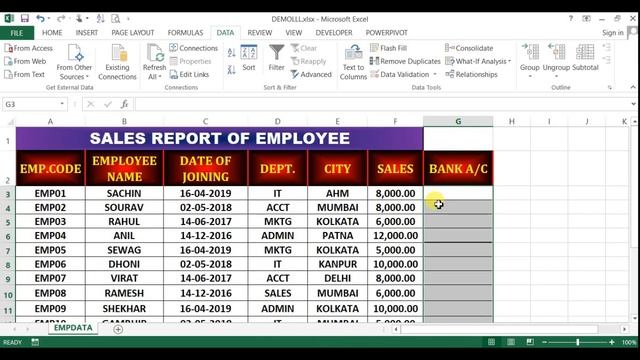This screenshot has height=360, width=640.
Task: Click Sign in link
Action: [x=613, y=33]
